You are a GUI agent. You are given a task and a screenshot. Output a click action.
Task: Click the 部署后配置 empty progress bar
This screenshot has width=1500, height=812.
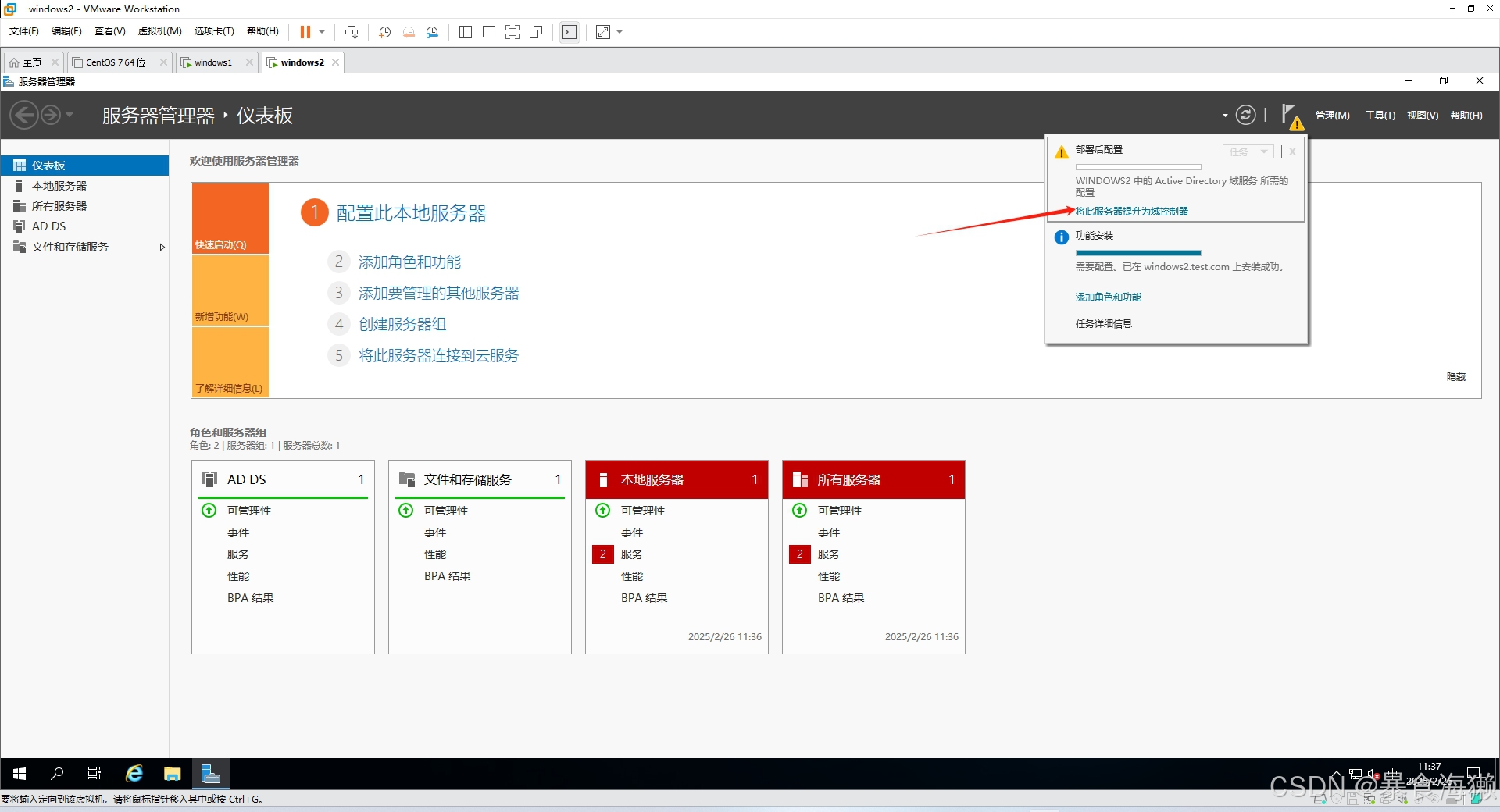(x=1137, y=167)
